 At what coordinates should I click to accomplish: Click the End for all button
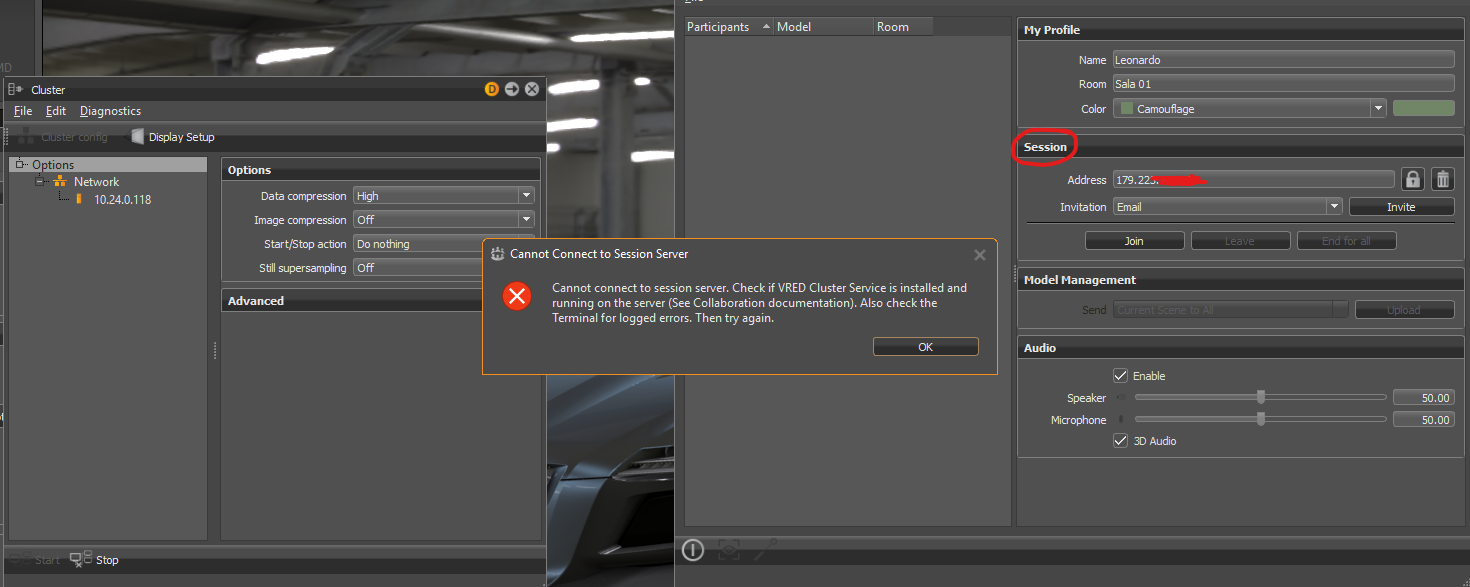click(1346, 241)
